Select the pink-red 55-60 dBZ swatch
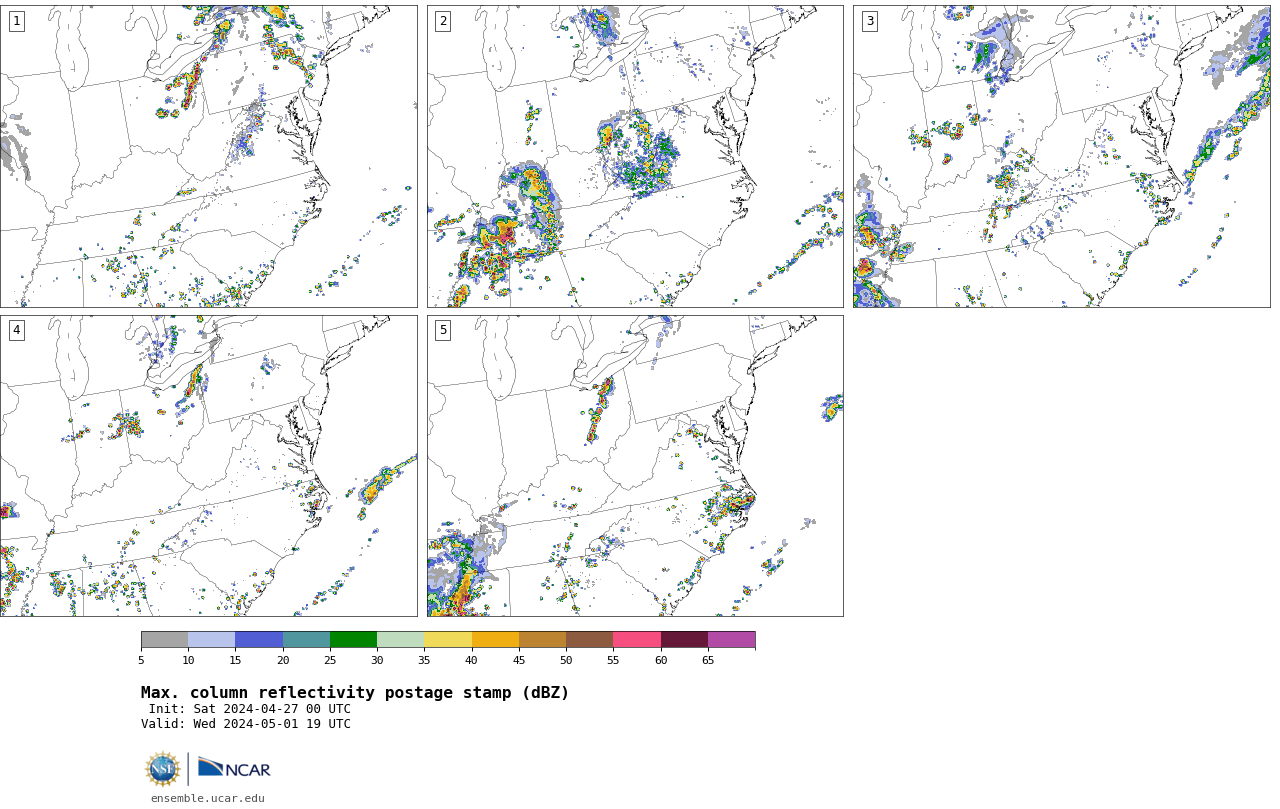 point(637,640)
